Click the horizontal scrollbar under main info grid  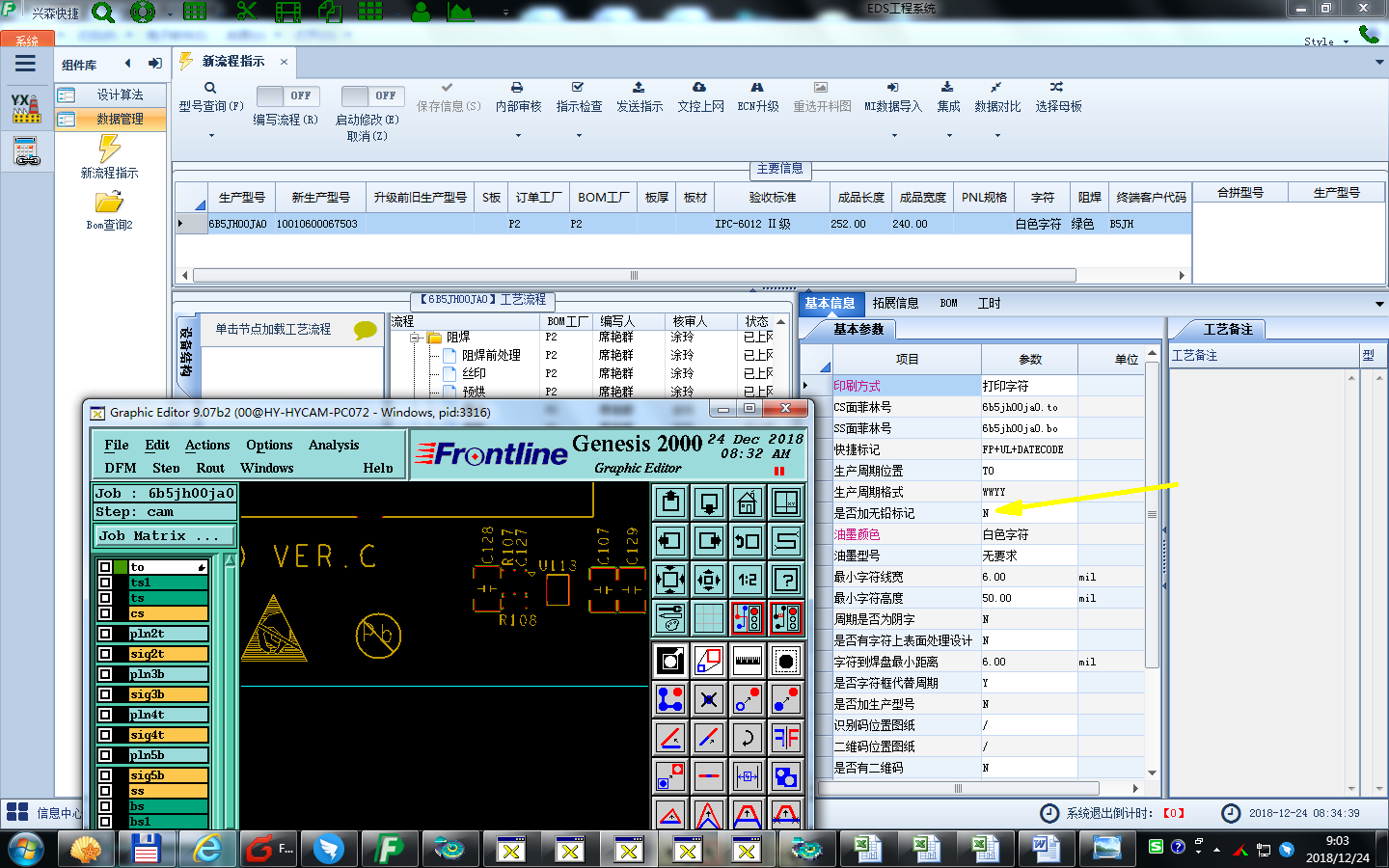point(635,276)
